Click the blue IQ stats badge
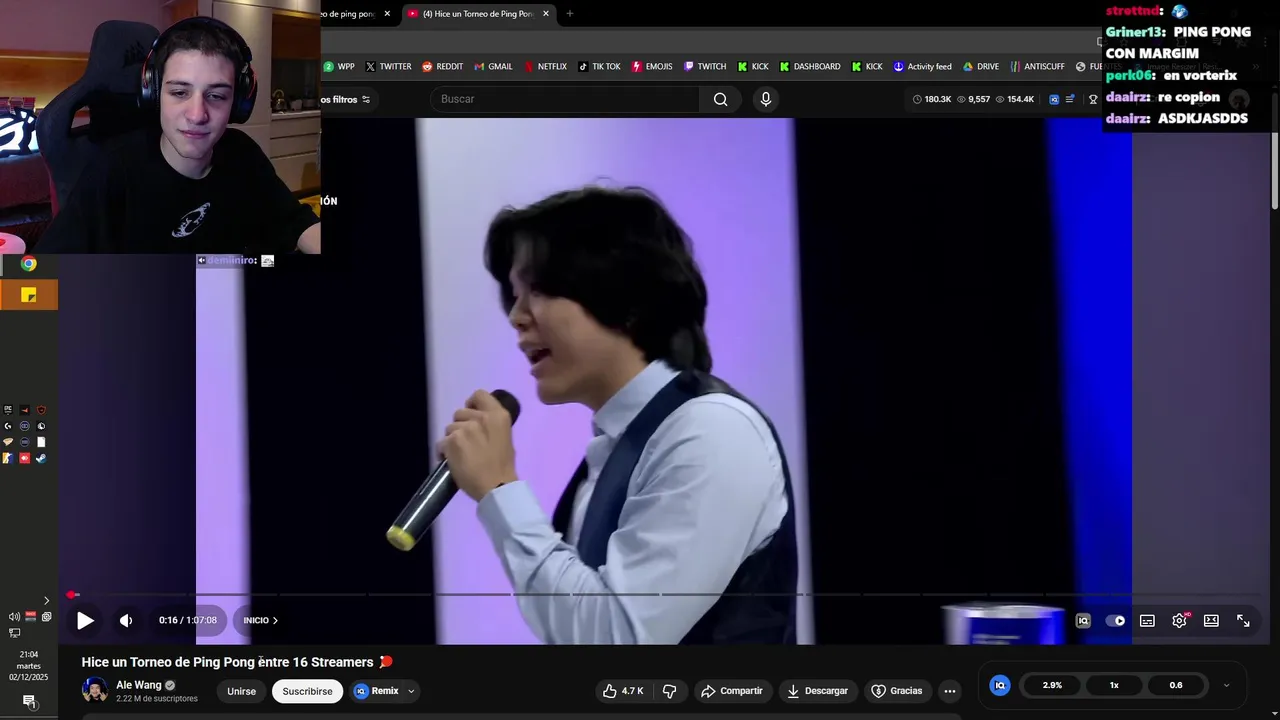The image size is (1280, 720). 999,685
